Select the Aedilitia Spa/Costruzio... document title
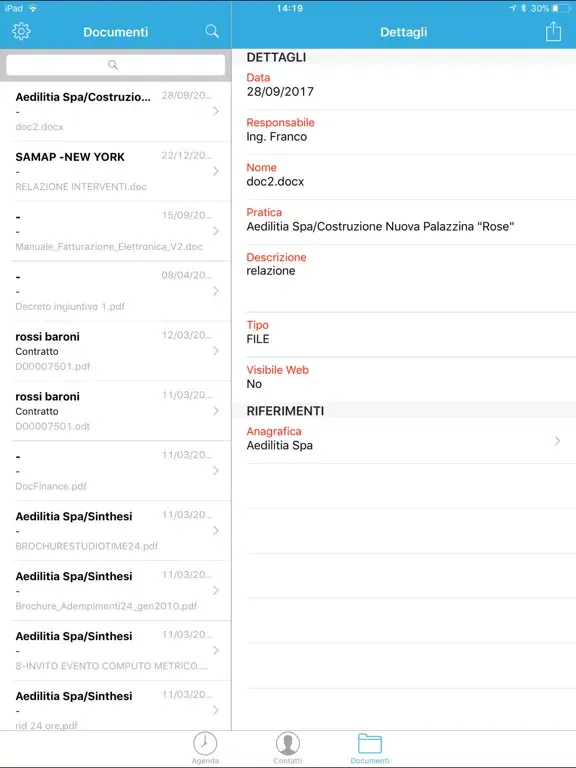Image resolution: width=576 pixels, height=768 pixels. [83, 97]
